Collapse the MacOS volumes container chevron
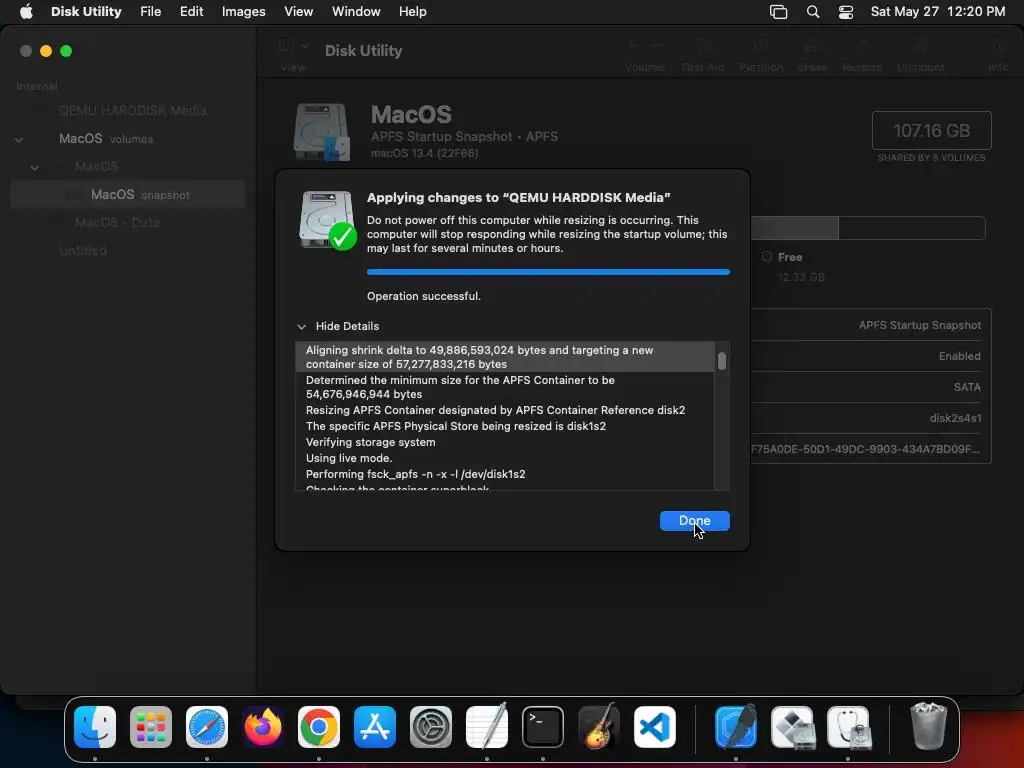 19,139
